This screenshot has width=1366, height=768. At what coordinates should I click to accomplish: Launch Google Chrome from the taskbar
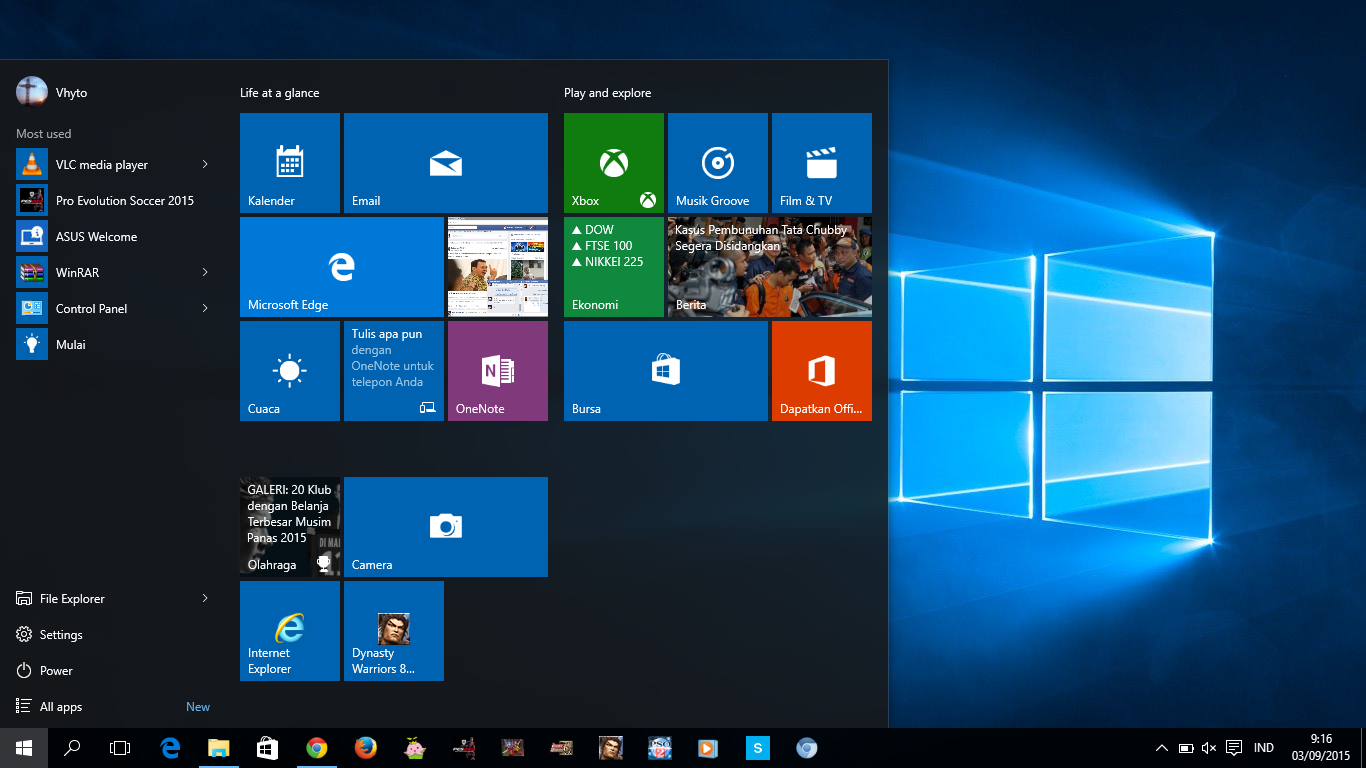316,748
